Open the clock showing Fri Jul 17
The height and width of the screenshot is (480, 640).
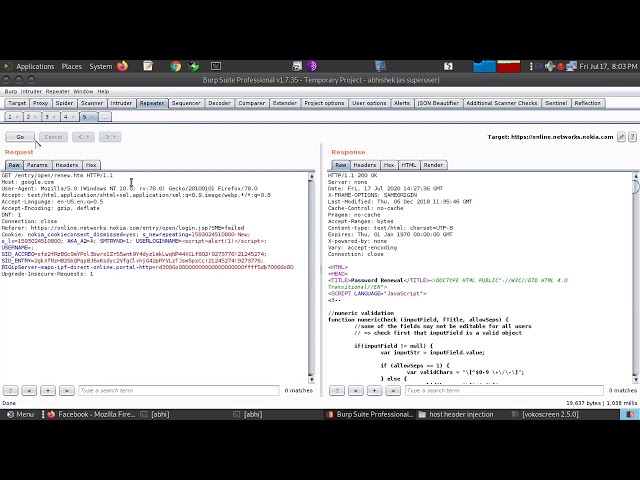(608, 67)
